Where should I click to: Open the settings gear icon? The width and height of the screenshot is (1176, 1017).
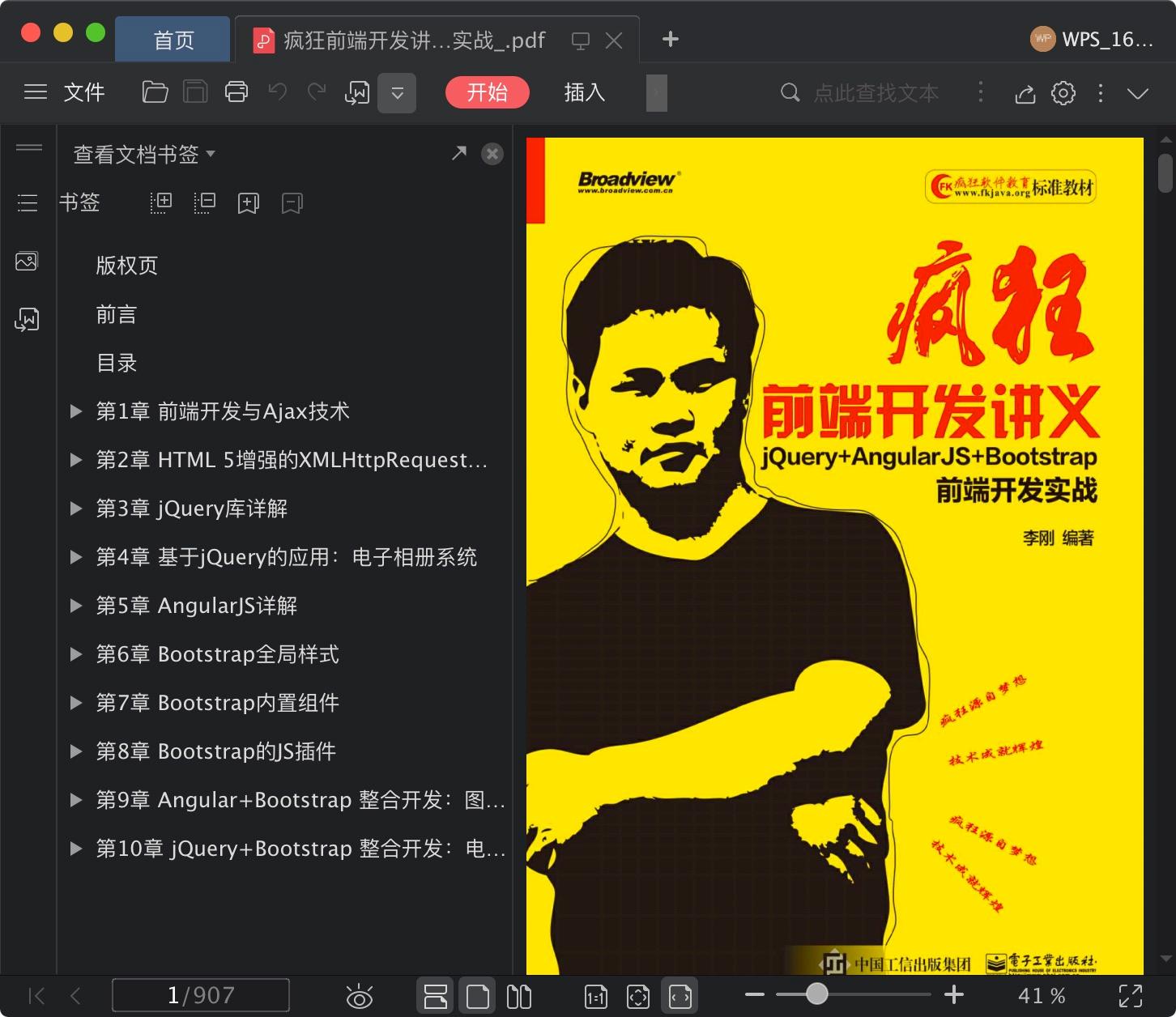tap(1063, 93)
